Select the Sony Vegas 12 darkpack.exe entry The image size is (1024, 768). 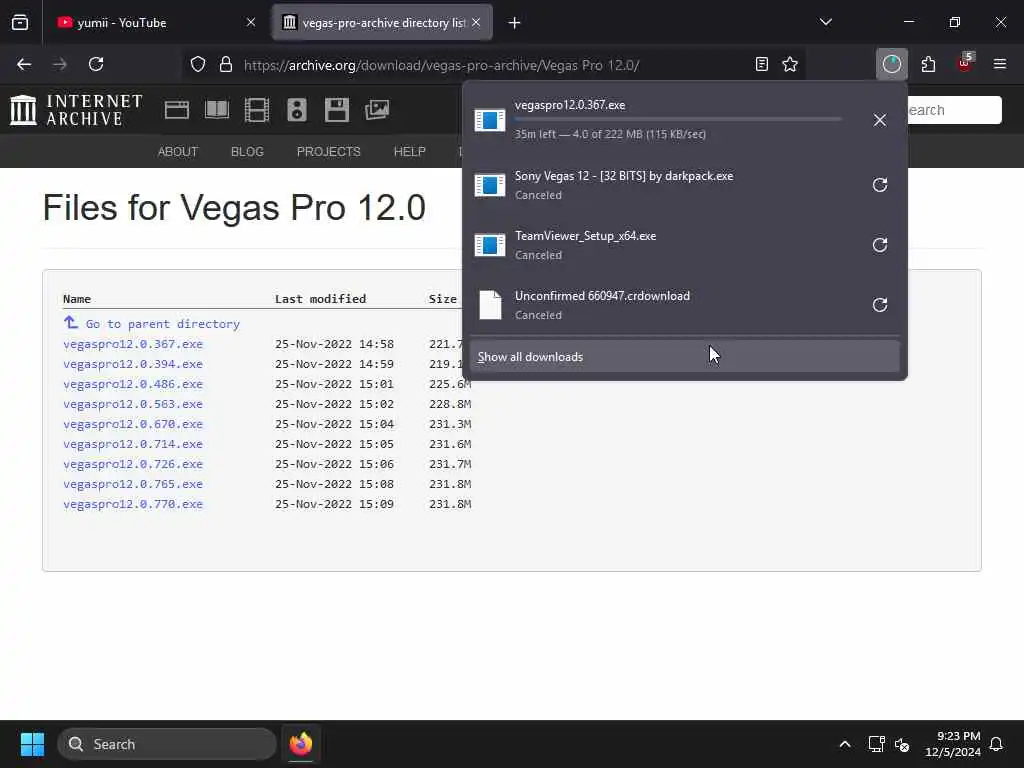point(665,185)
